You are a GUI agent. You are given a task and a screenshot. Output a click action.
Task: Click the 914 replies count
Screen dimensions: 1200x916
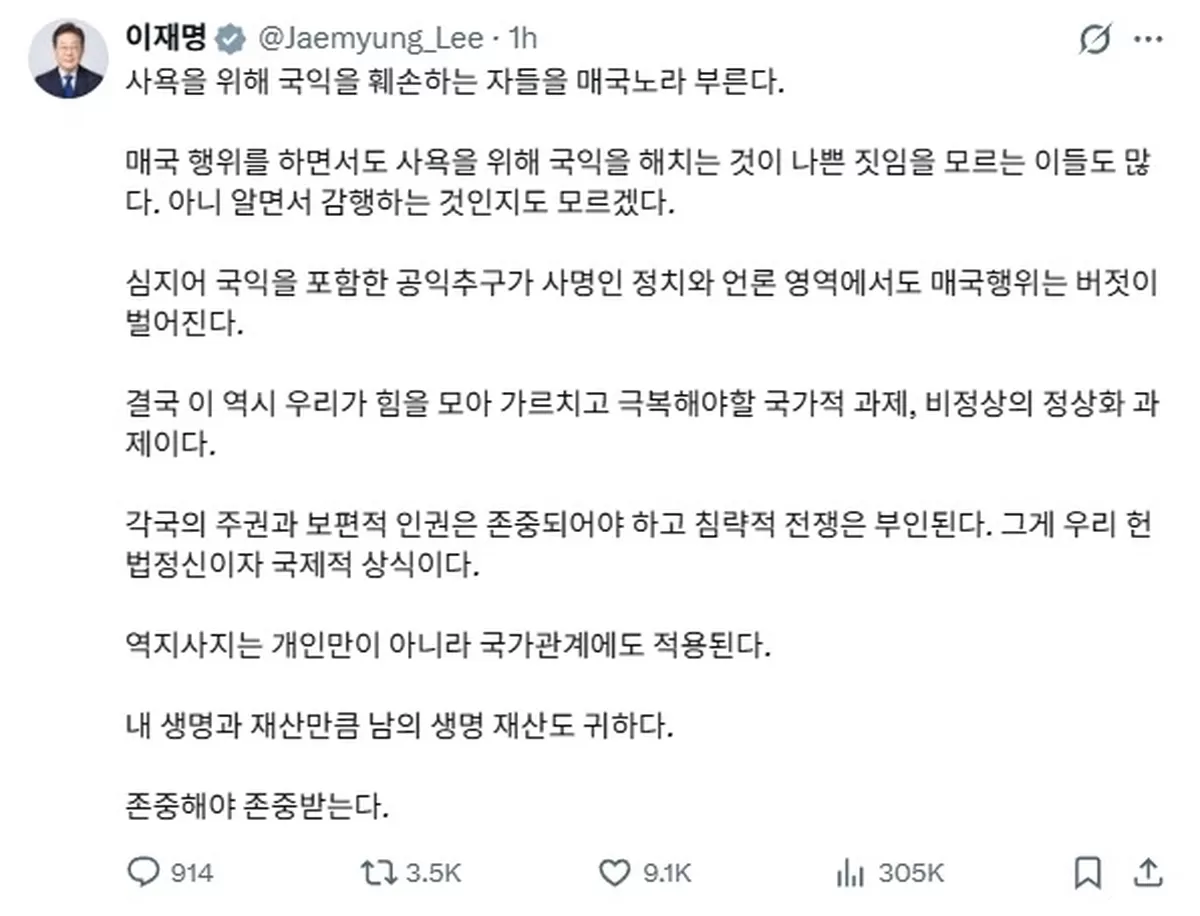tap(191, 872)
